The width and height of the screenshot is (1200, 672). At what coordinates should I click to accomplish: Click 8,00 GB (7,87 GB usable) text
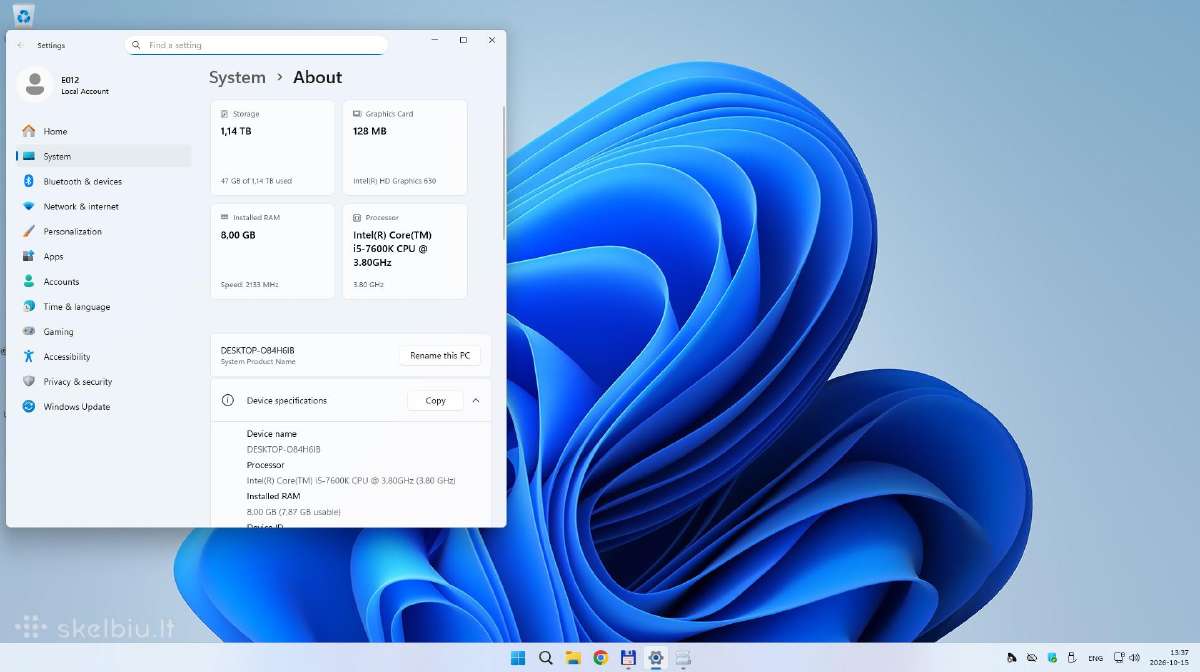(x=294, y=511)
